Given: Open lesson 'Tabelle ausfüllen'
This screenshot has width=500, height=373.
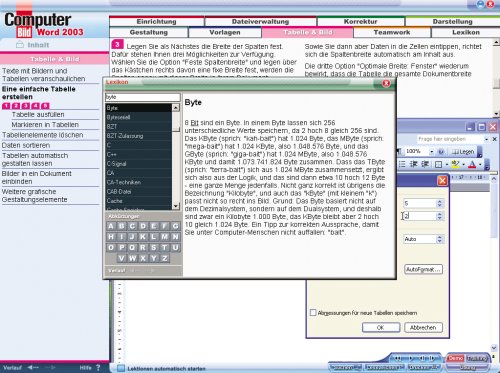Looking at the screenshot, I should 38,115.
